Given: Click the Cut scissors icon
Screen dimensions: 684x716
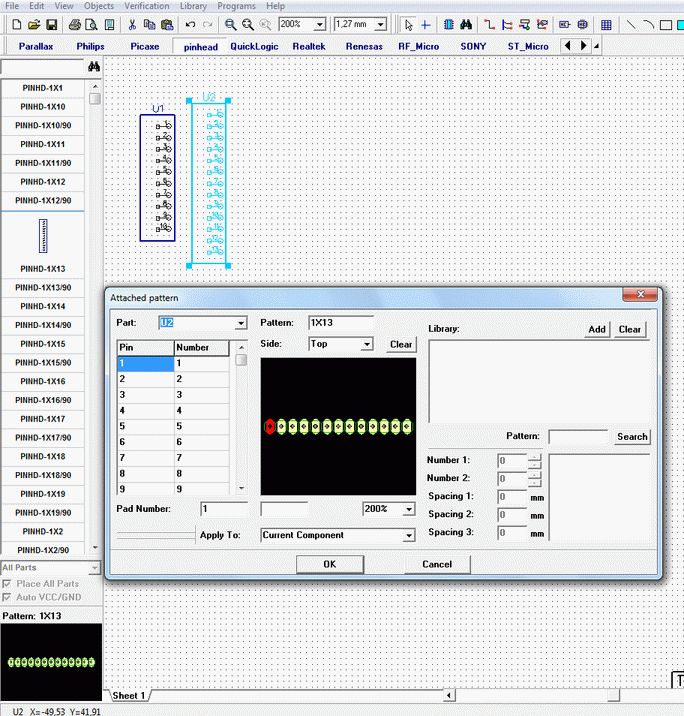Looking at the screenshot, I should [130, 24].
